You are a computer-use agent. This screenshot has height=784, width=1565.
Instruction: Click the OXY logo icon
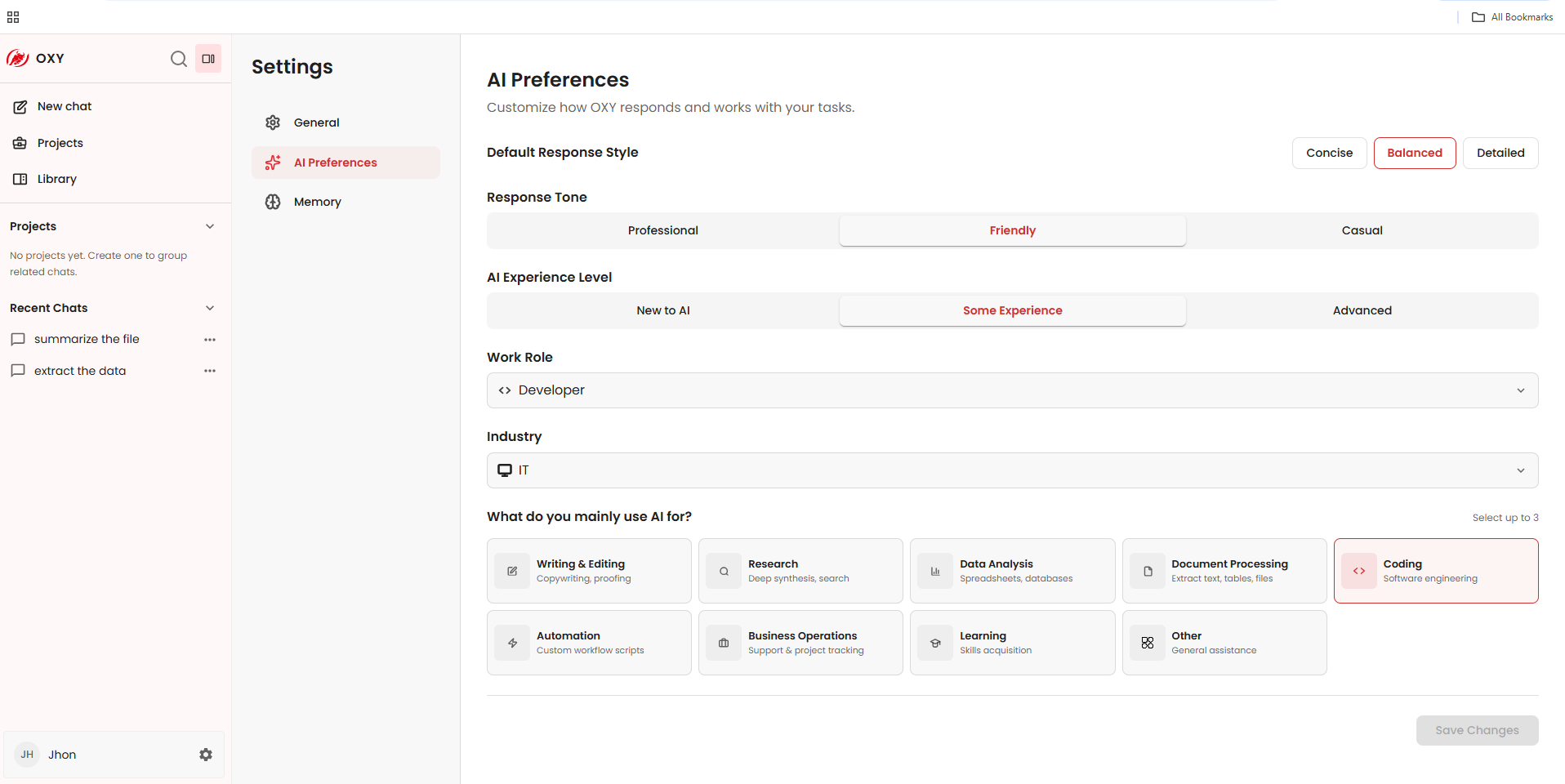pos(18,58)
